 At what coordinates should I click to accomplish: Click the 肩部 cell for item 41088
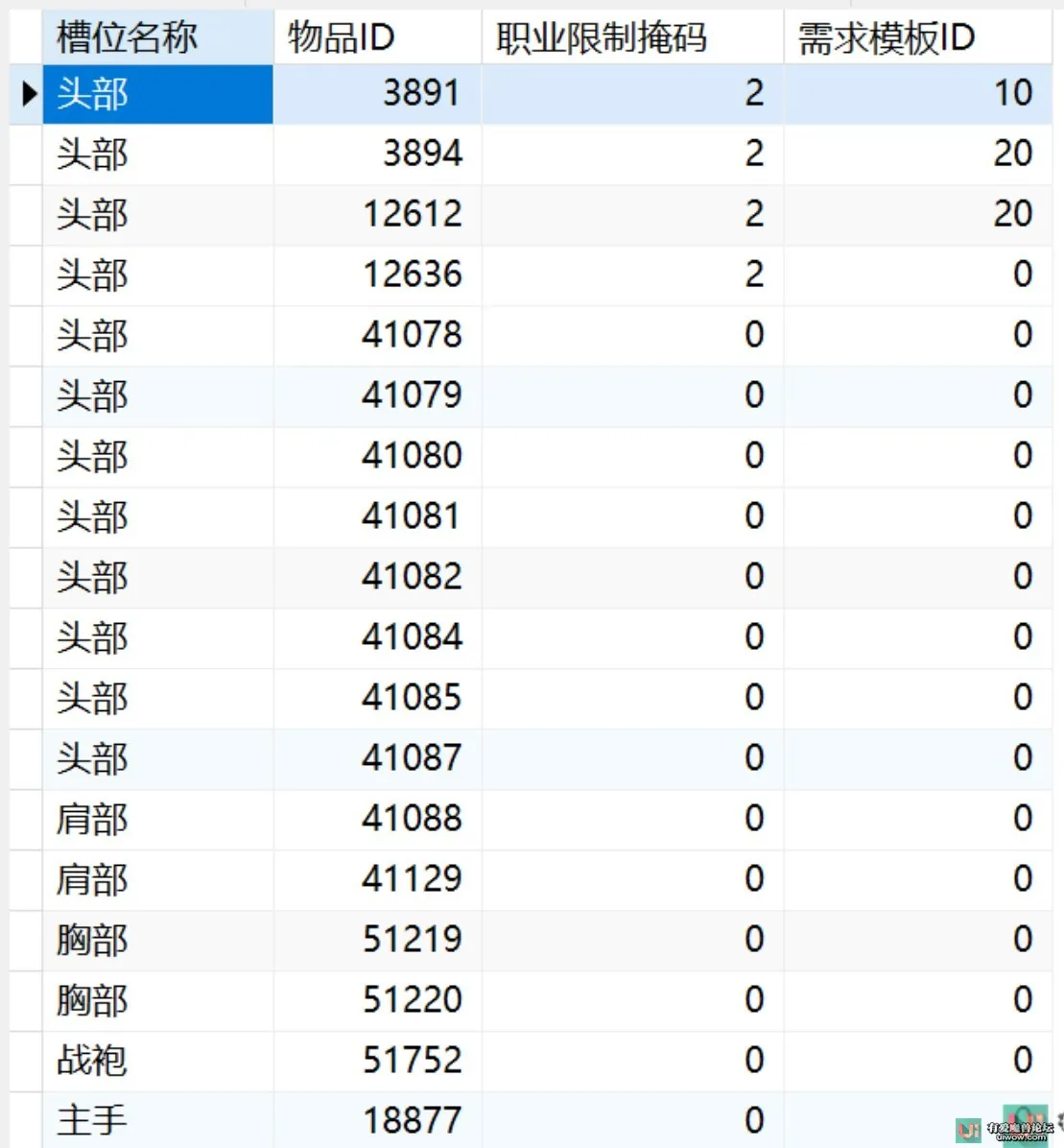[x=158, y=819]
